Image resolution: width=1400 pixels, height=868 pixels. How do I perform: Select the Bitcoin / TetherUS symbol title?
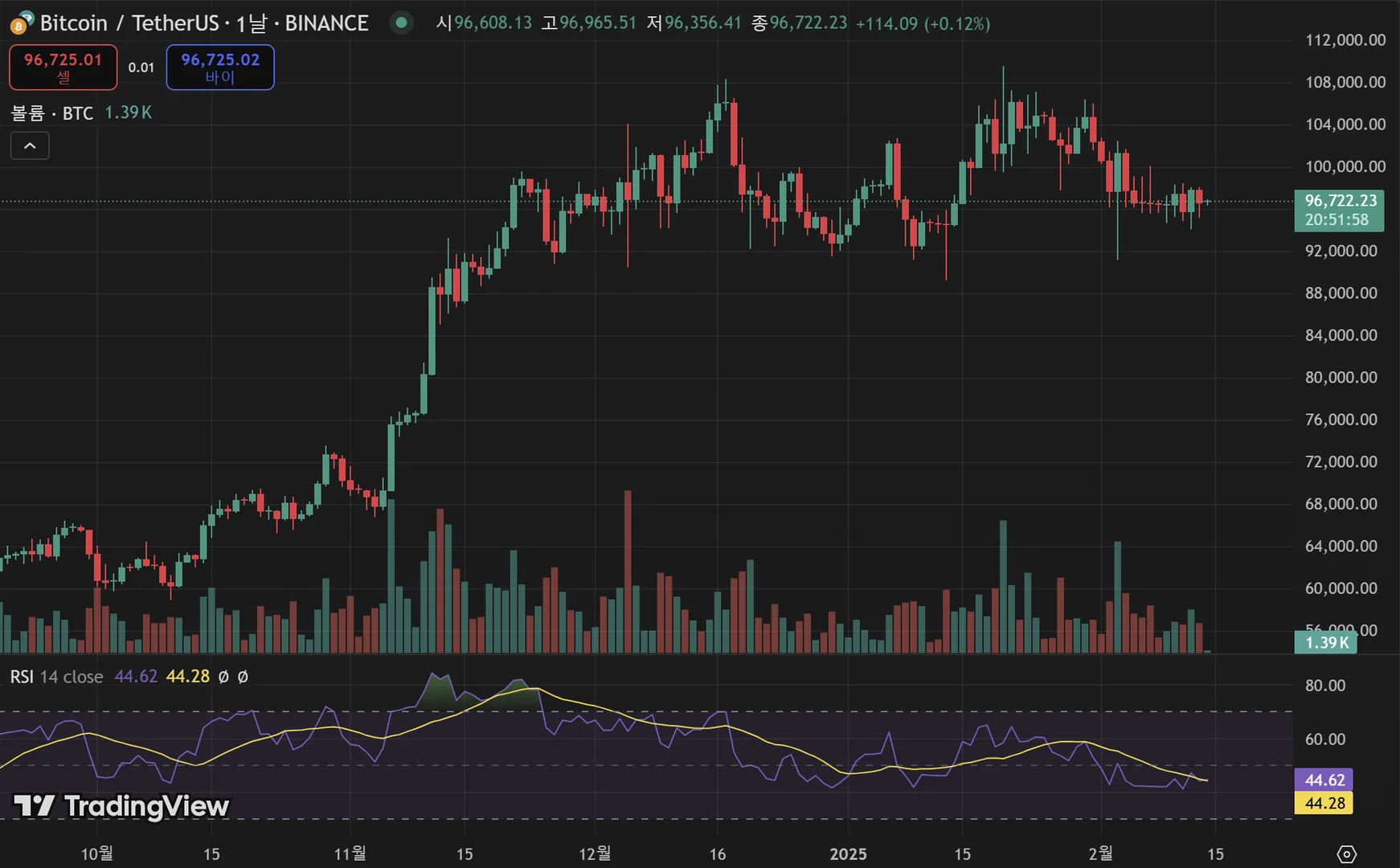[x=204, y=23]
